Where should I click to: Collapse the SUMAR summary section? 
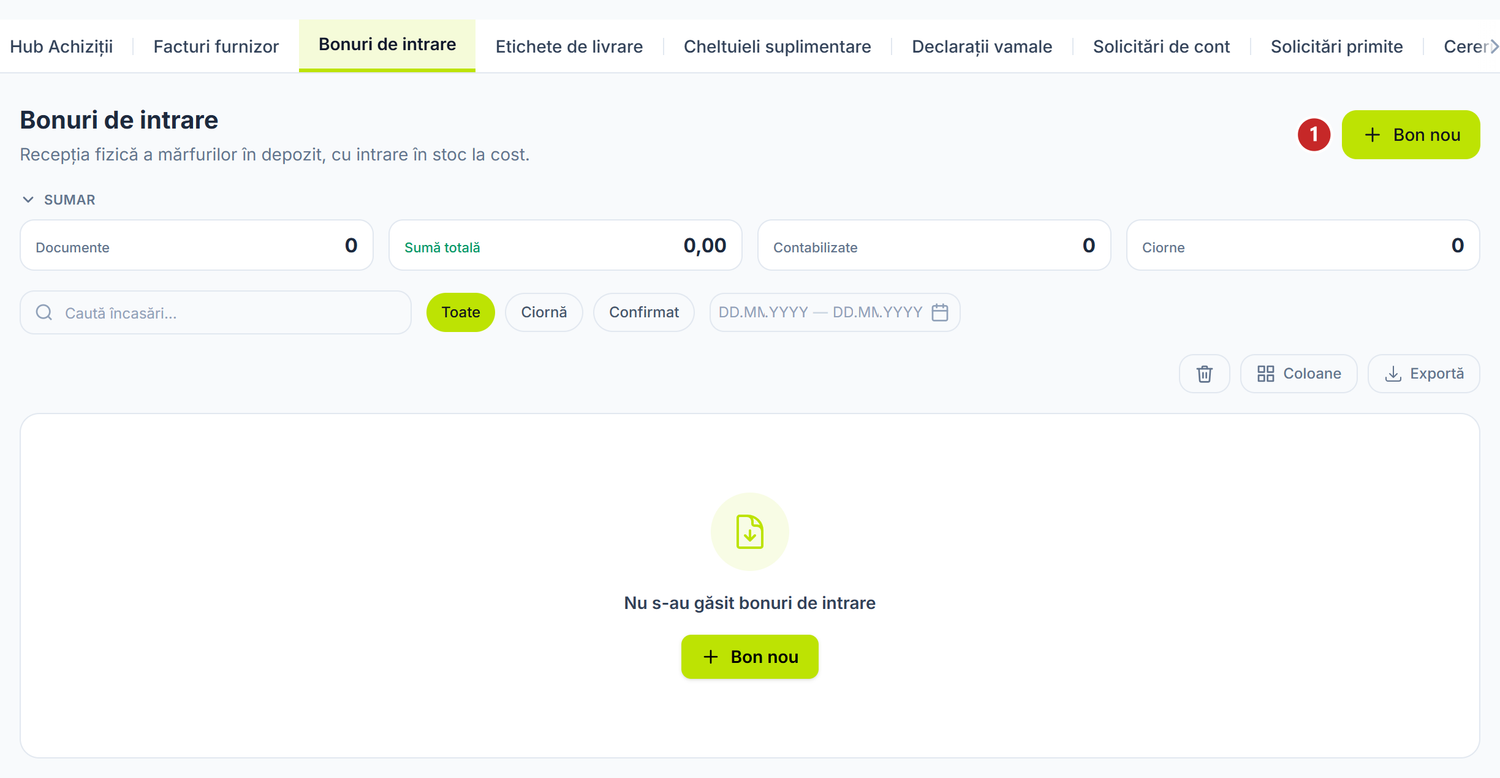tap(59, 200)
